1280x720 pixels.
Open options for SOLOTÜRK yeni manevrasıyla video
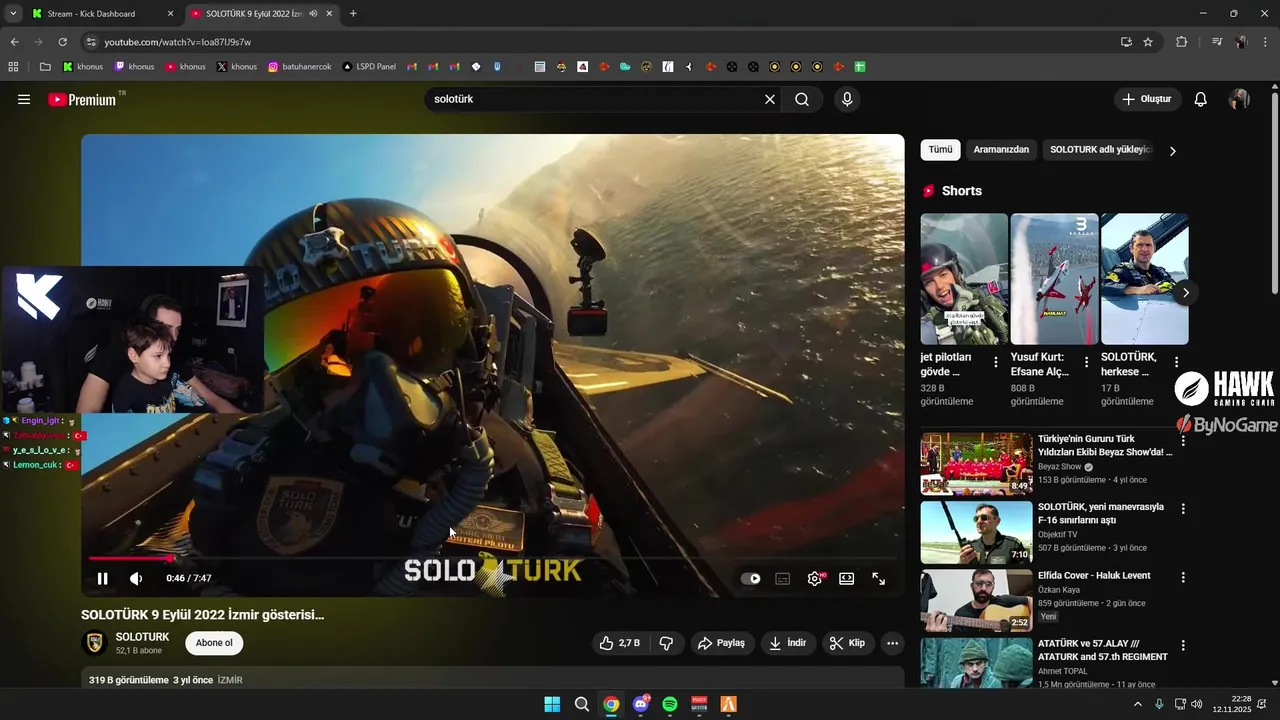[1183, 509]
